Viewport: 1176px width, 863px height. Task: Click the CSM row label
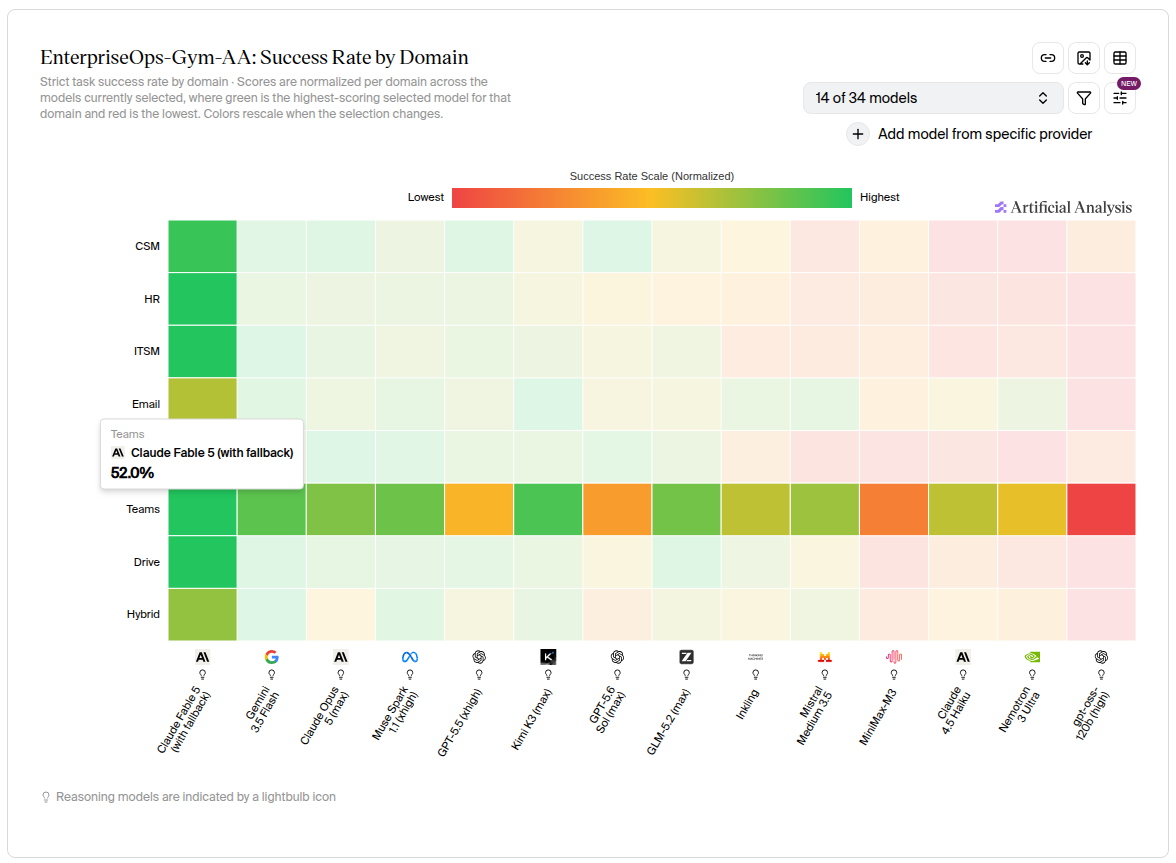point(147,246)
